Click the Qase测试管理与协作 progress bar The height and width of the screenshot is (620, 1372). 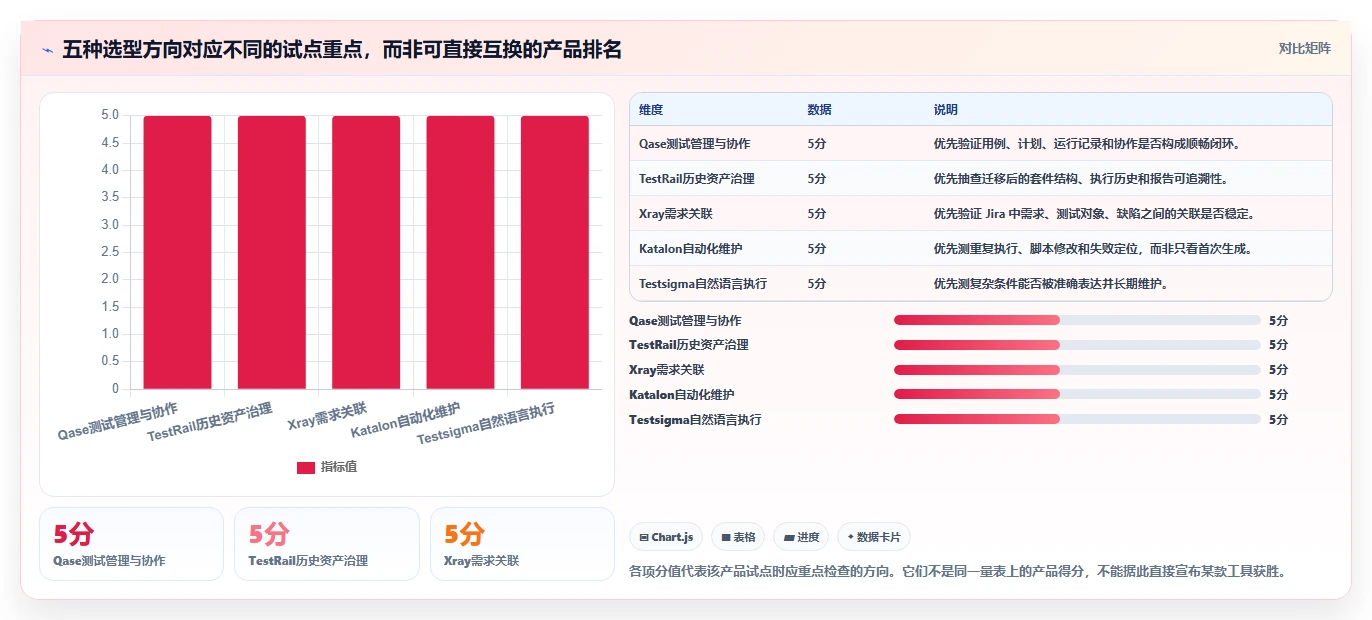(x=1077, y=320)
